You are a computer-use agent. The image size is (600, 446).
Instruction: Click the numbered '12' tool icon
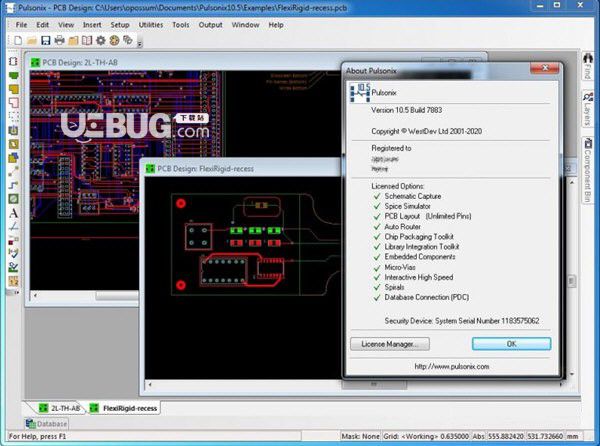[x=13, y=282]
